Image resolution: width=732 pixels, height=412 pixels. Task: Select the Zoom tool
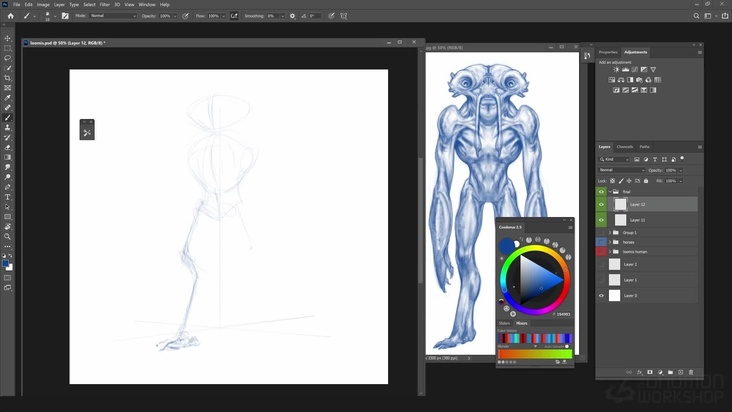pos(7,237)
